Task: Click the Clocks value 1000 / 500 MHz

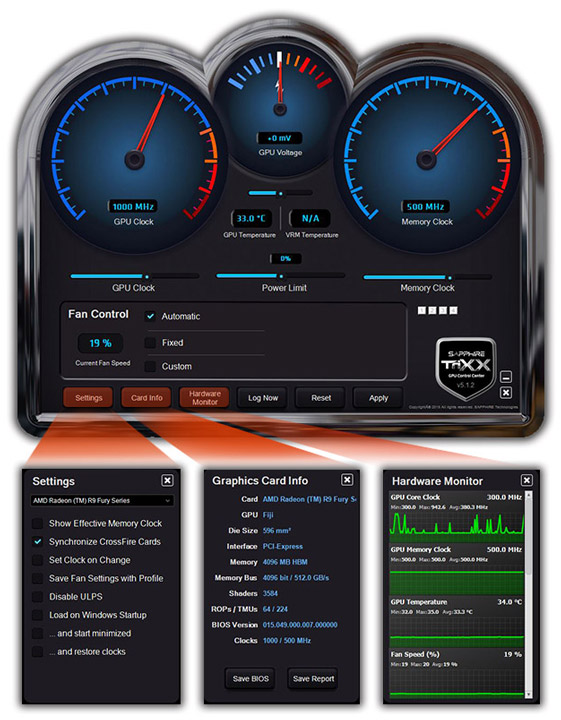Action: (x=286, y=641)
